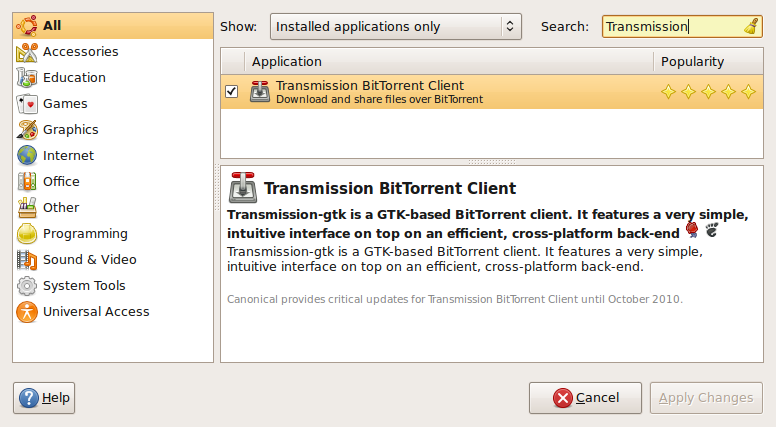Click the red Canonical supported ribbon icon
This screenshot has height=427, width=776.
point(692,230)
